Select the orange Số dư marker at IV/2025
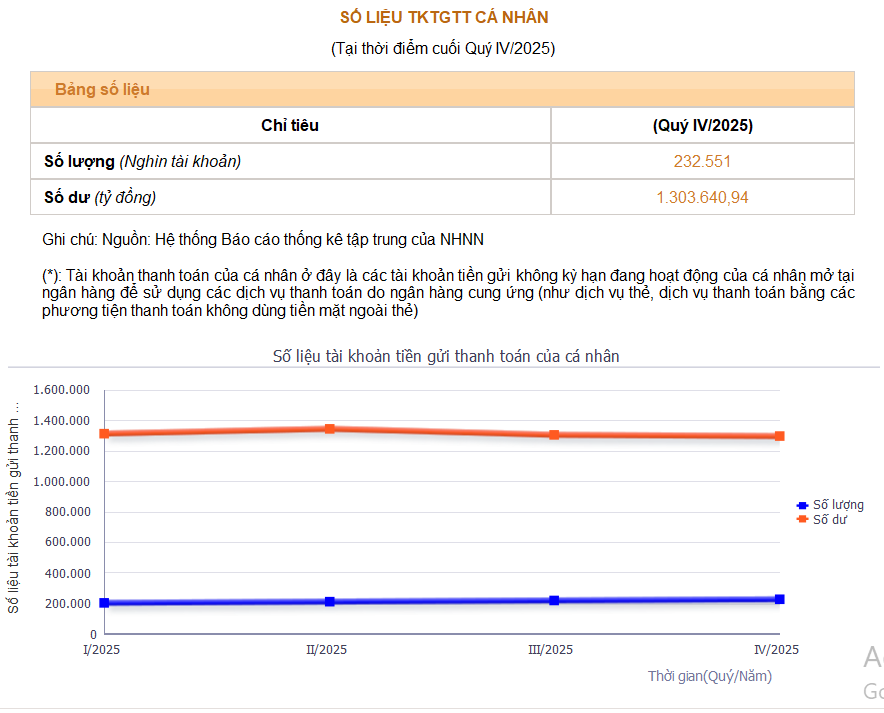Screen dimensions: 884x713 click(779, 436)
